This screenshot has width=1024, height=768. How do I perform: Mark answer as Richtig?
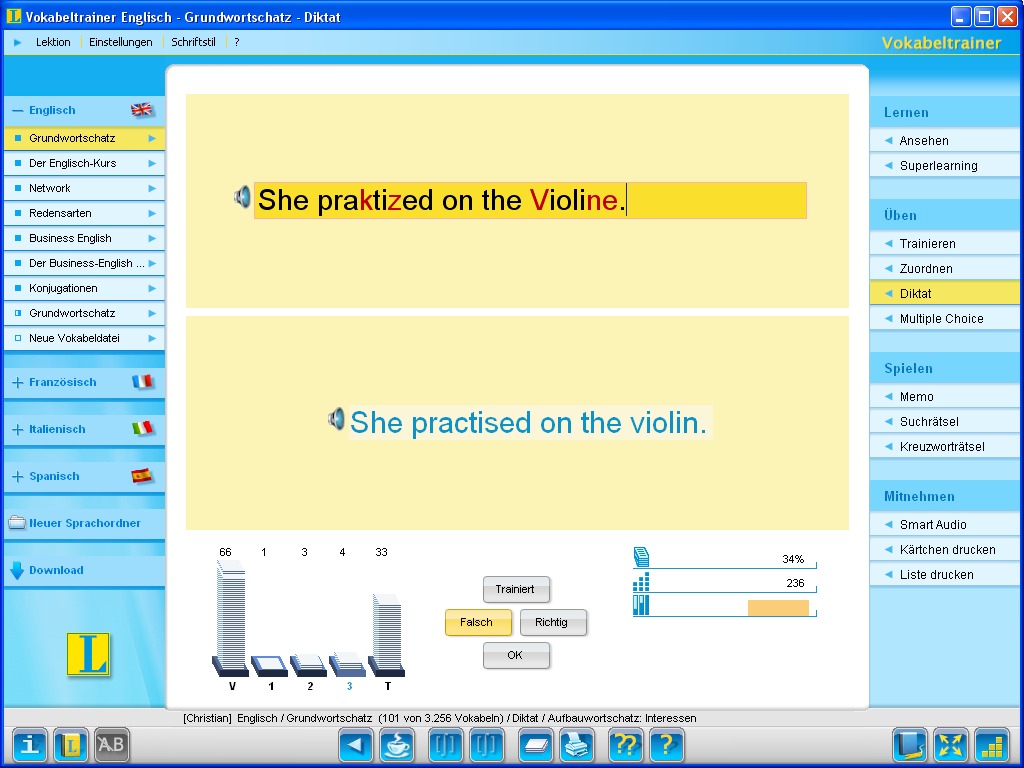(x=553, y=622)
